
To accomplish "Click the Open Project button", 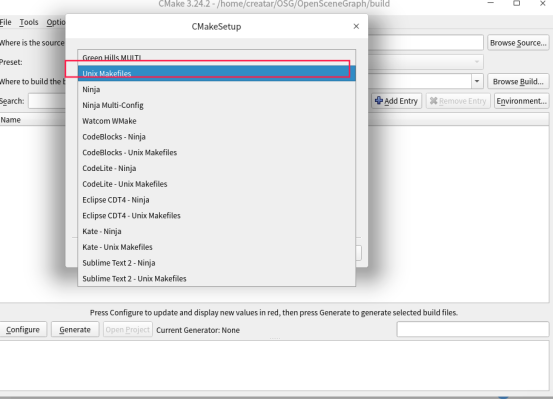I will (x=128, y=330).
